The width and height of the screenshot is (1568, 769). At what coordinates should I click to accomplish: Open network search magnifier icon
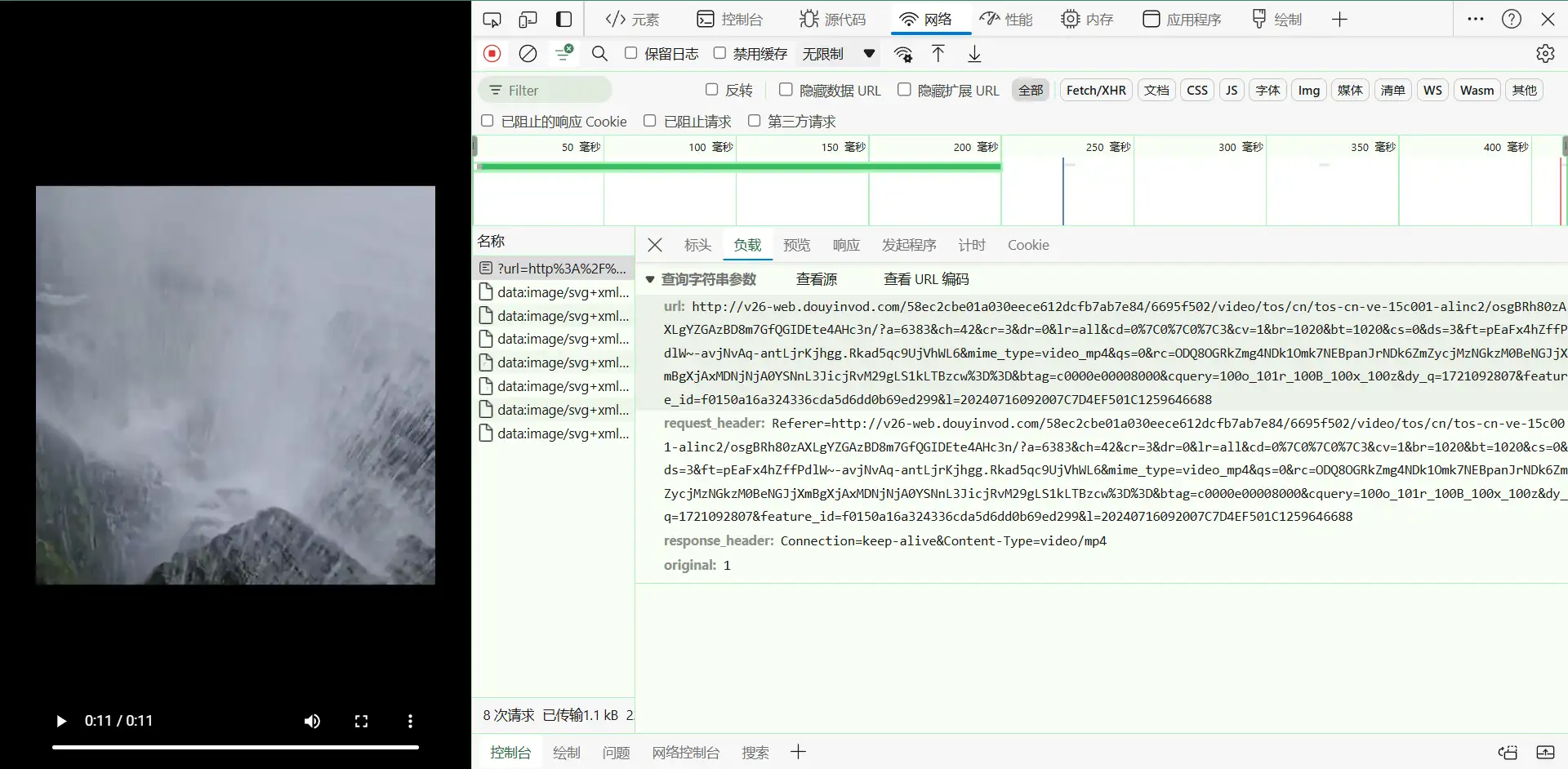coord(599,54)
